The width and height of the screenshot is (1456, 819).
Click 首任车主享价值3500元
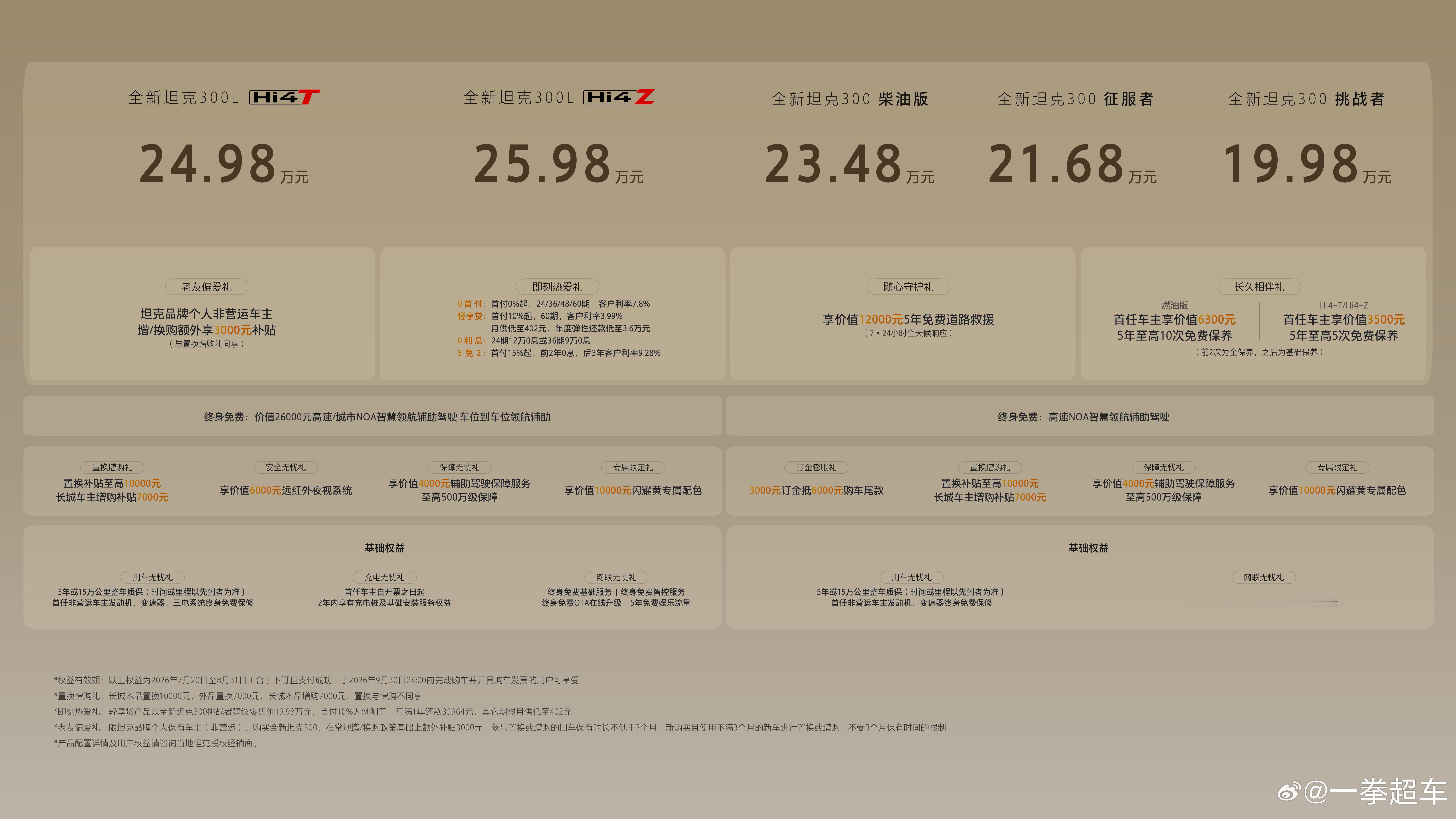(1344, 319)
